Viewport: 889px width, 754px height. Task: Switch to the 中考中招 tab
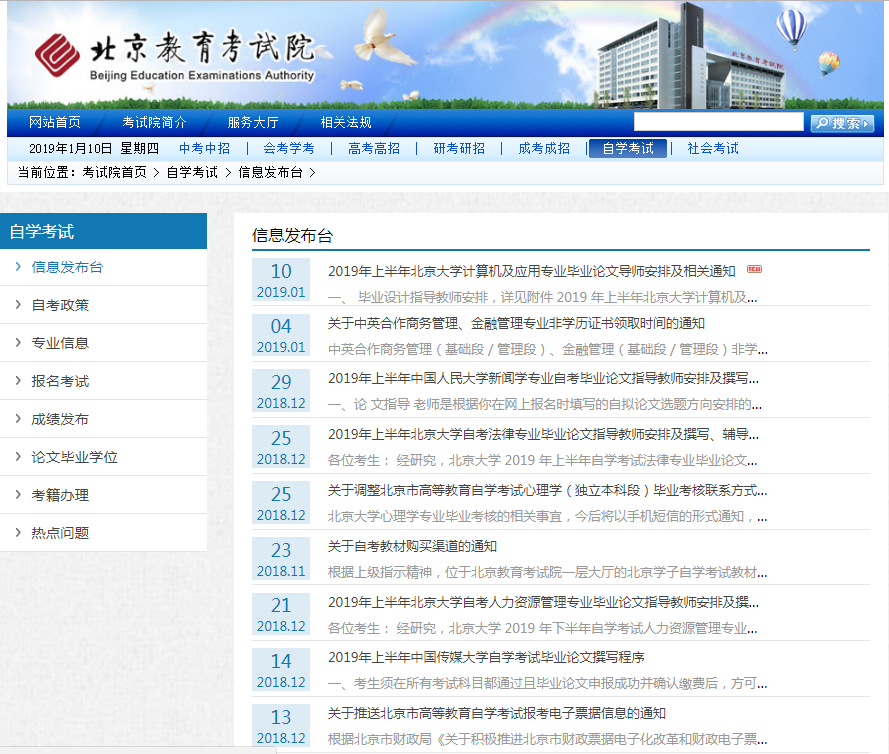coord(204,148)
